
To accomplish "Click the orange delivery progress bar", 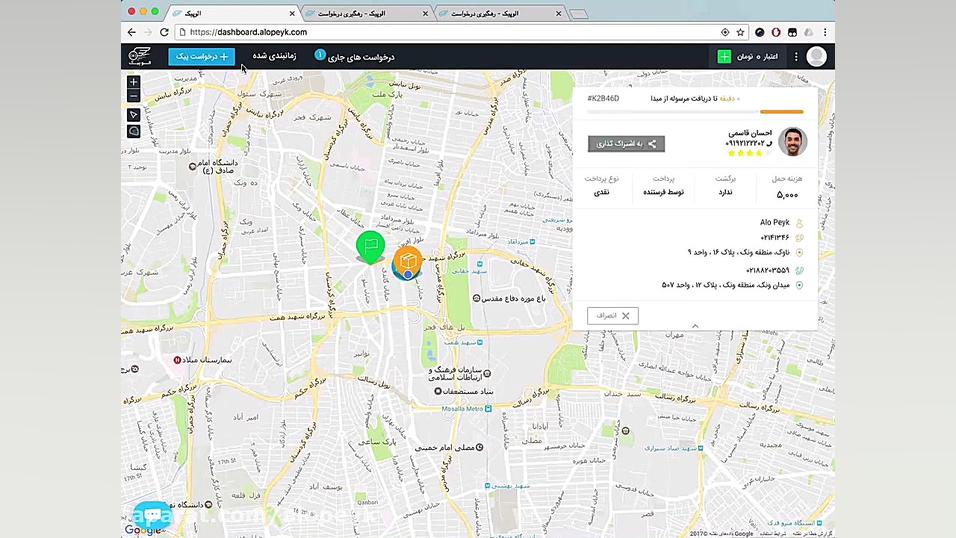I will [x=782, y=112].
